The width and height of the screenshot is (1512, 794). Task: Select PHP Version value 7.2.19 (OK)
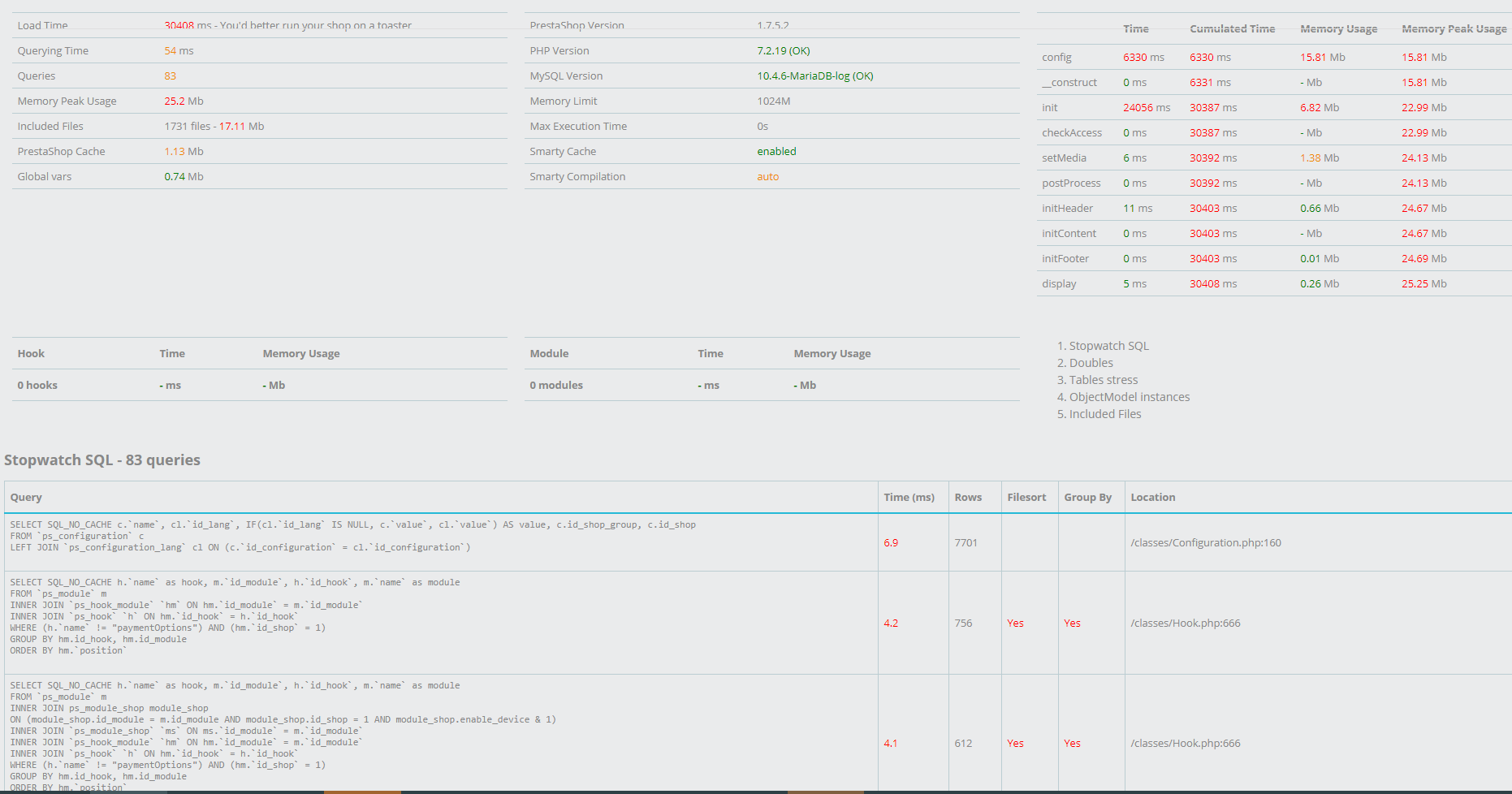(x=783, y=50)
